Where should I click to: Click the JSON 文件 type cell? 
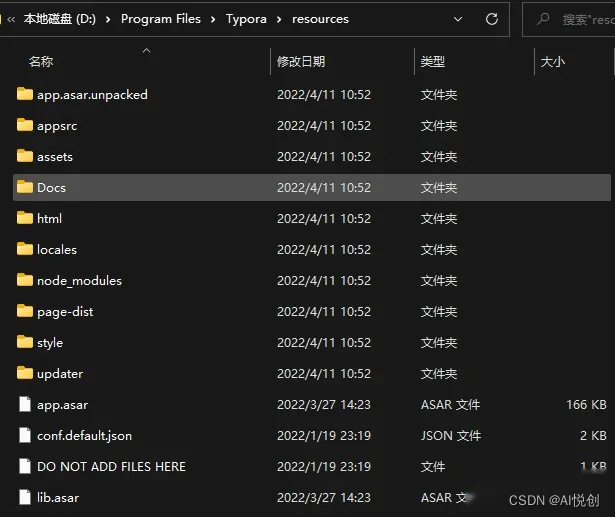tap(451, 435)
